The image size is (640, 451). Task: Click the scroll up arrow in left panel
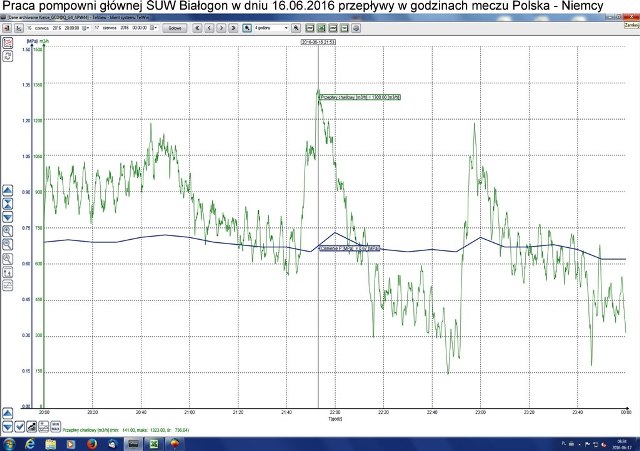[x=8, y=190]
